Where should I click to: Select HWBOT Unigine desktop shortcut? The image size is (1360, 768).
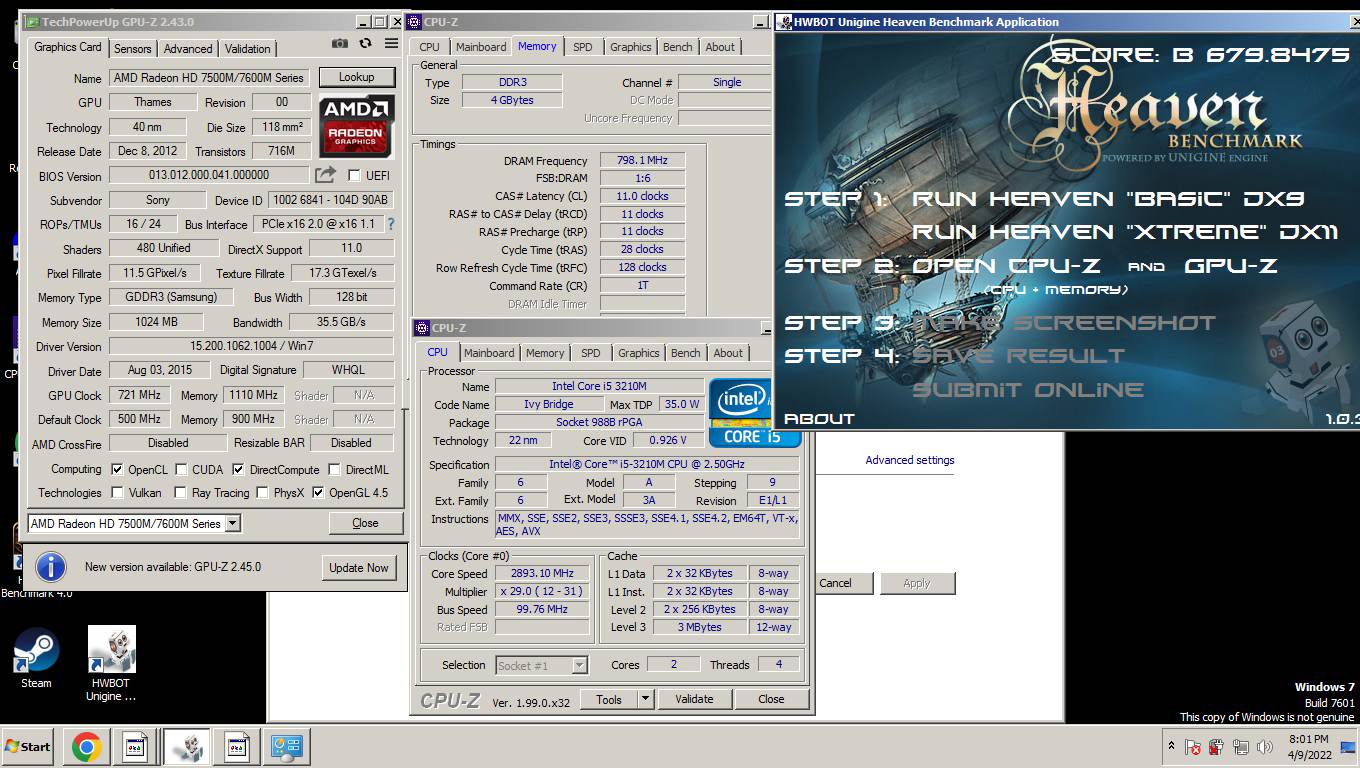111,663
